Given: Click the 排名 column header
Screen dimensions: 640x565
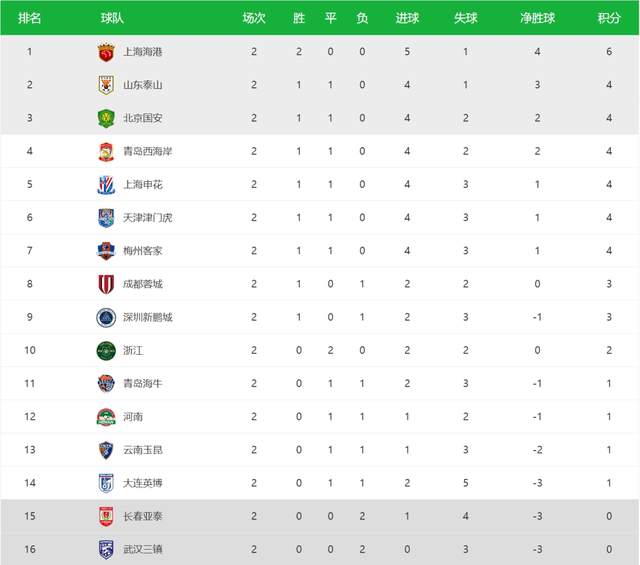Looking at the screenshot, I should click(x=29, y=18).
